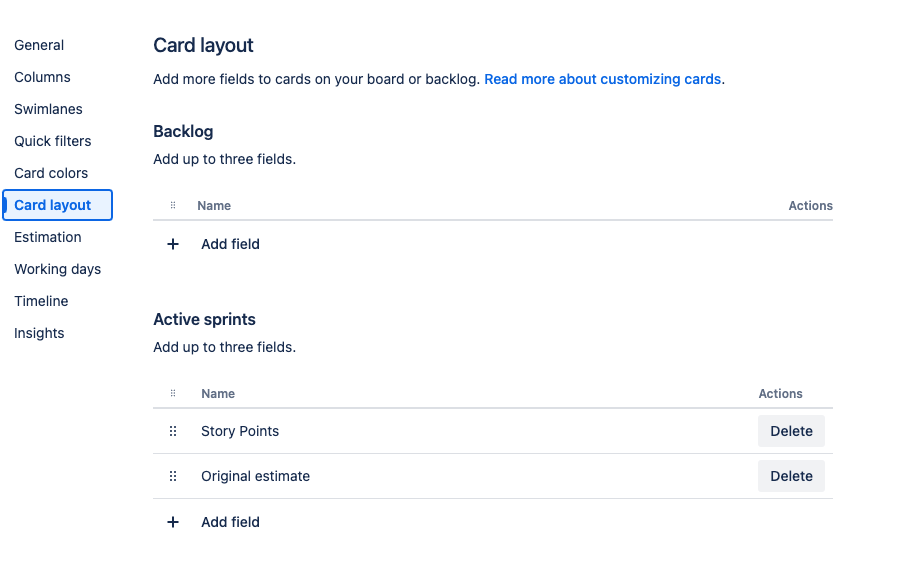Click the drag handle beside Original estimate
Image resolution: width=902 pixels, height=562 pixels.
click(173, 476)
